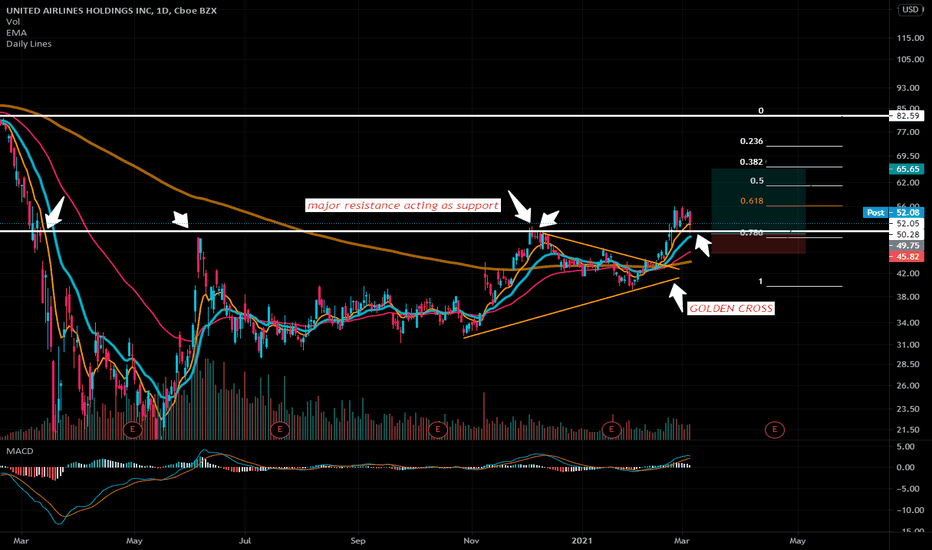Click the May label at right of time axis
The image size is (932, 550).
(797, 540)
